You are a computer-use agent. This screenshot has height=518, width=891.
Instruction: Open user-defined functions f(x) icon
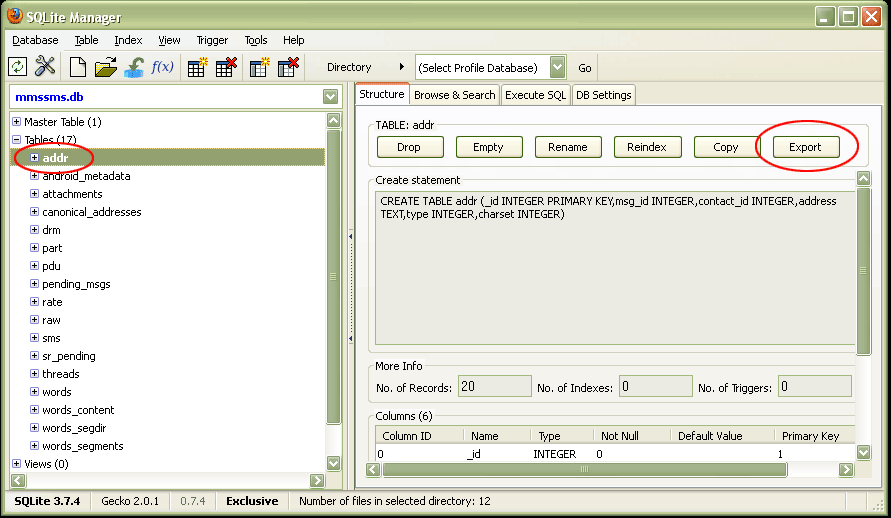(x=162, y=67)
